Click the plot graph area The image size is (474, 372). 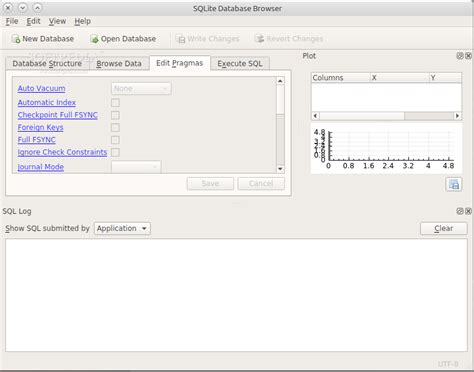coord(387,148)
